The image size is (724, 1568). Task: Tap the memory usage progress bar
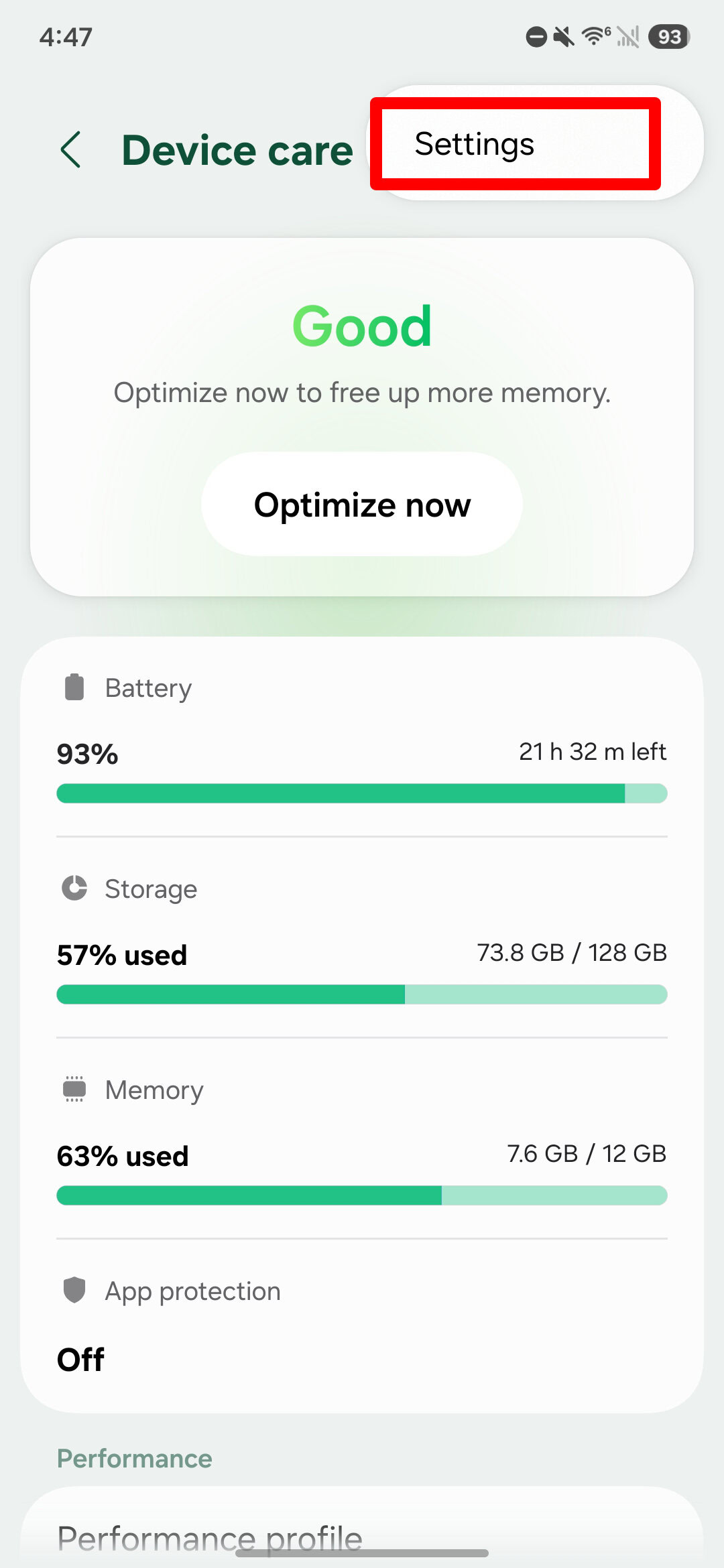tap(362, 1195)
